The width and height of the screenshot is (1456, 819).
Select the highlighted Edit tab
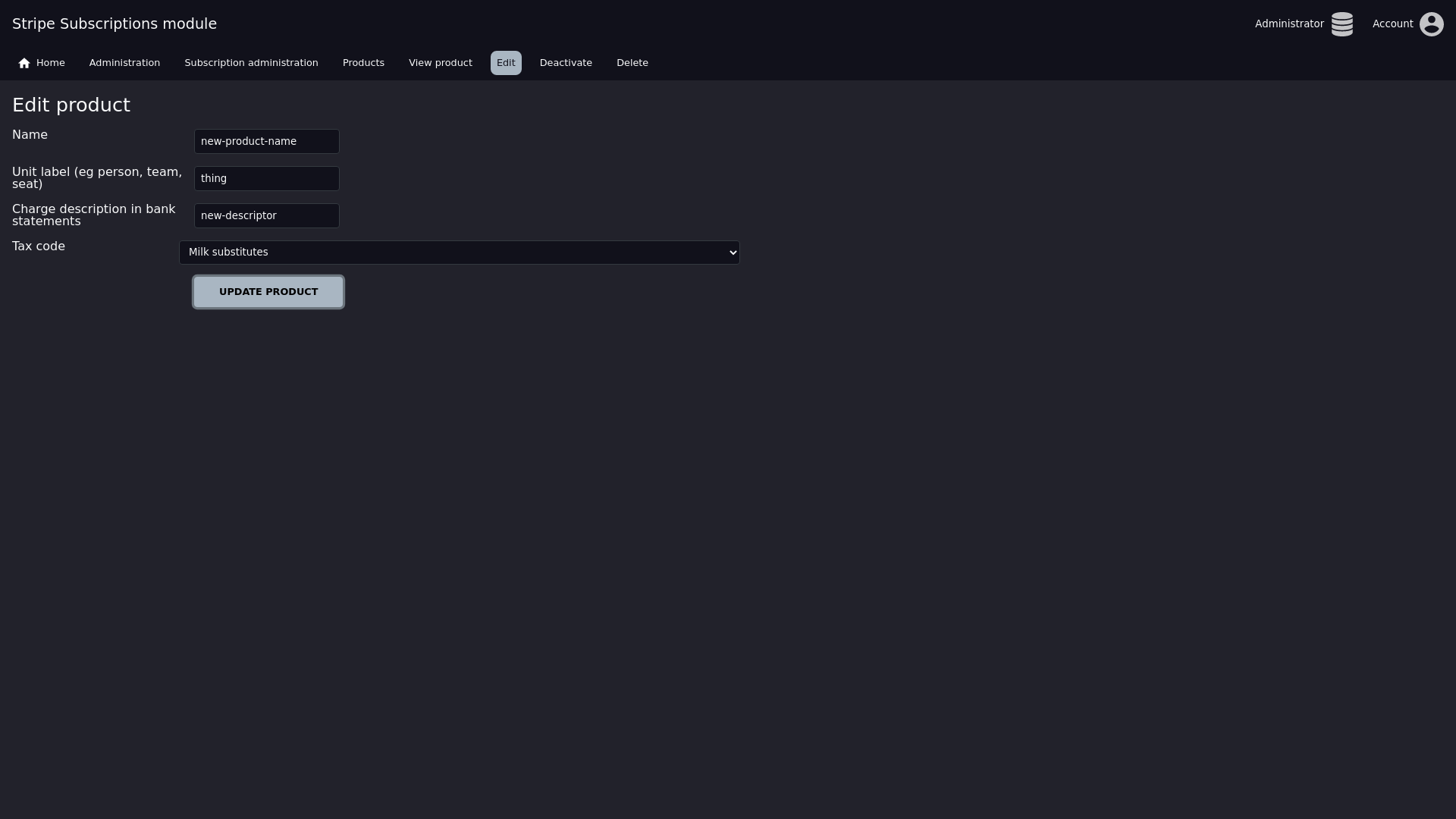506,63
